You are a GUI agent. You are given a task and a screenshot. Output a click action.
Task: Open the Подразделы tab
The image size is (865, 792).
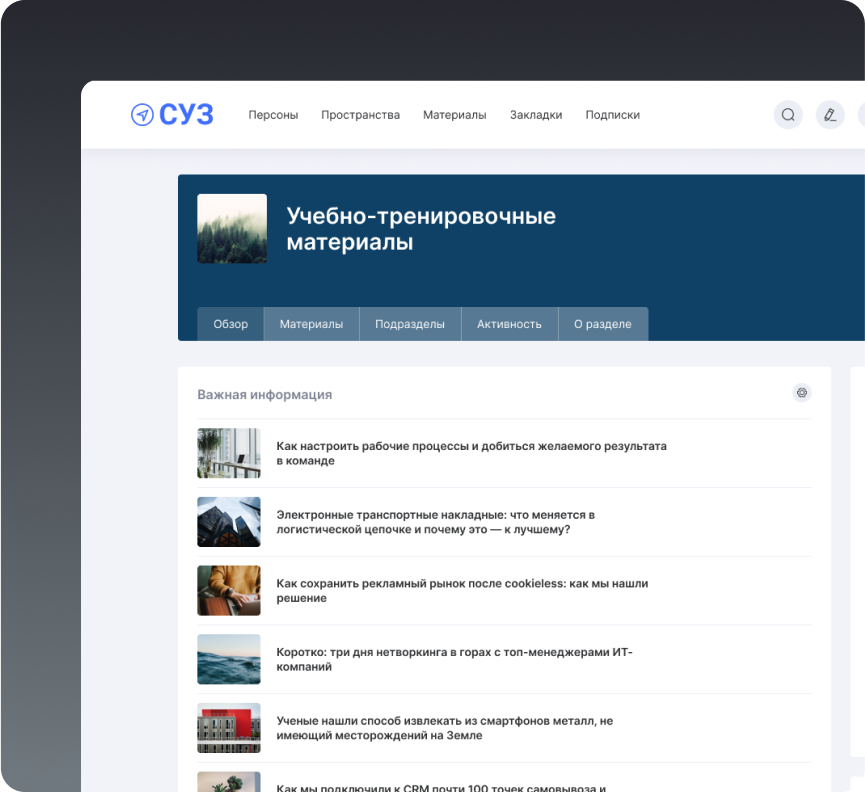pos(409,324)
